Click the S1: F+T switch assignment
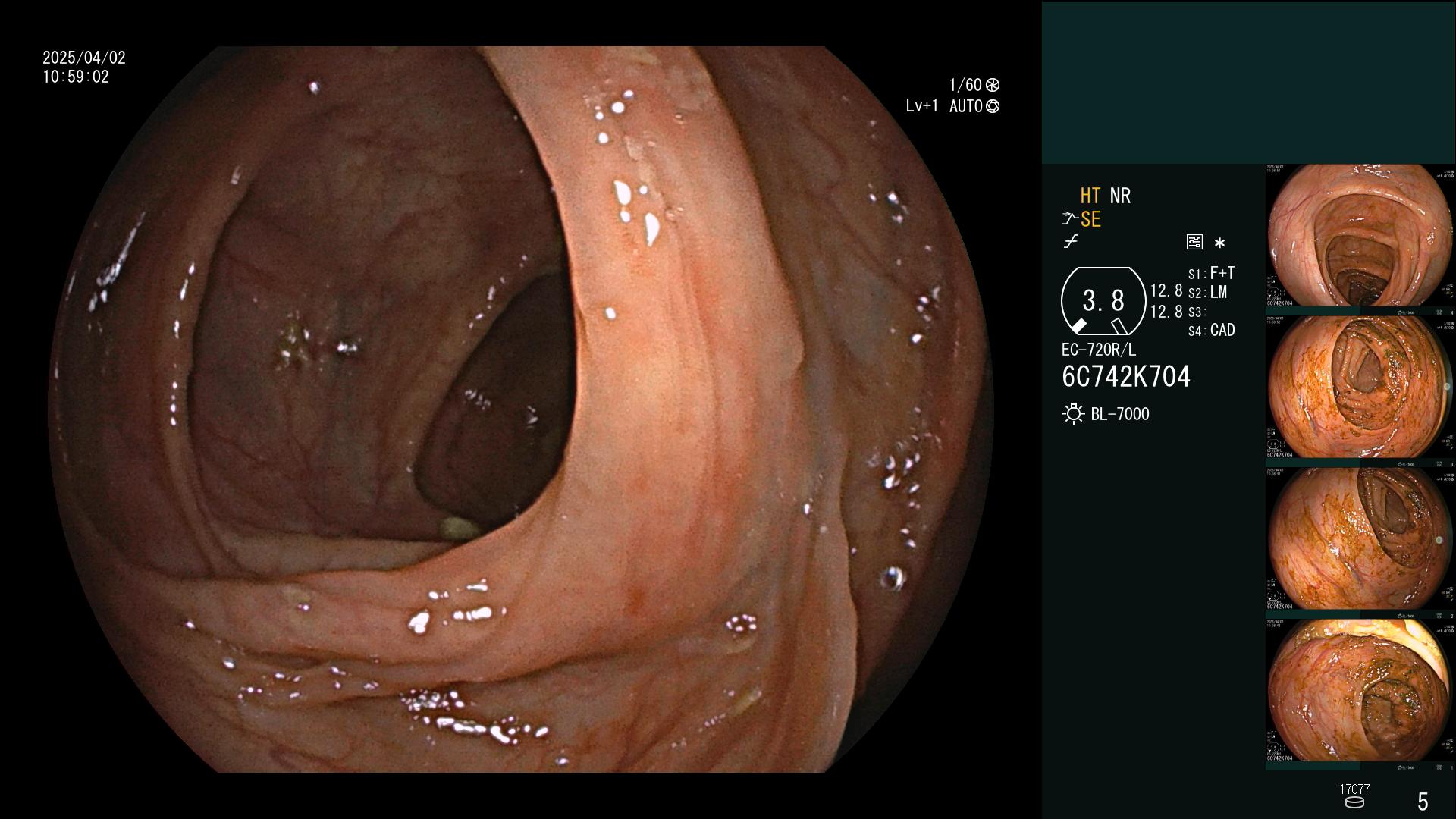The image size is (1456, 819). [x=1211, y=273]
